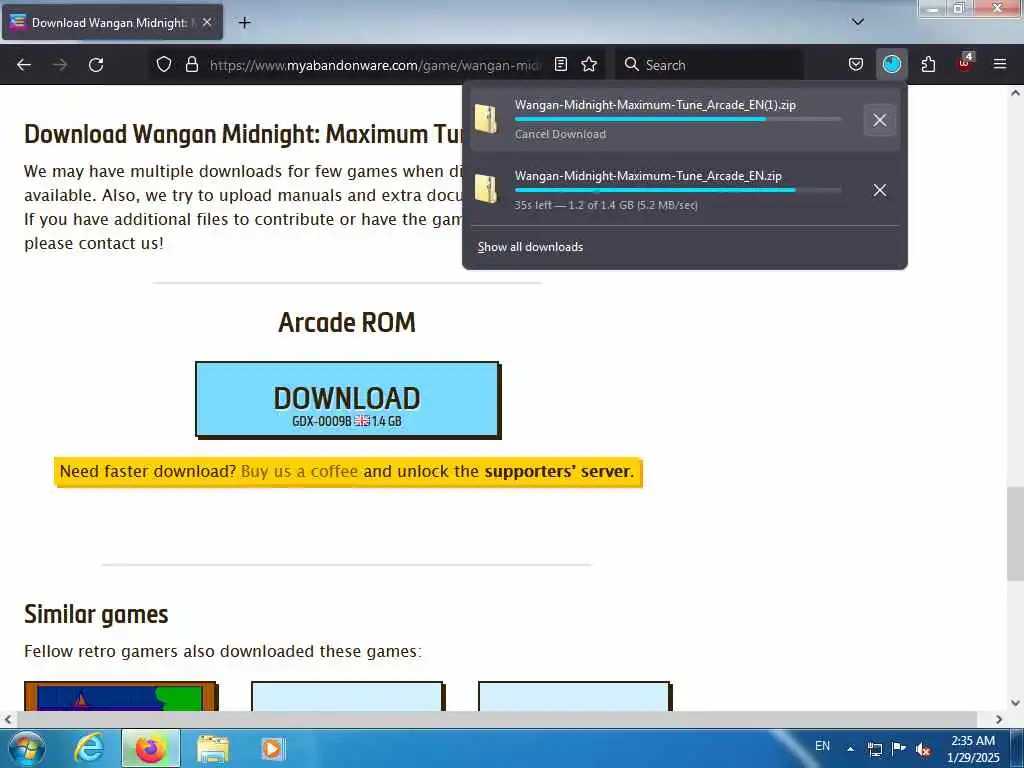Open the taskbar clock showing 2:35 AM
This screenshot has height=768, width=1024.
973,749
